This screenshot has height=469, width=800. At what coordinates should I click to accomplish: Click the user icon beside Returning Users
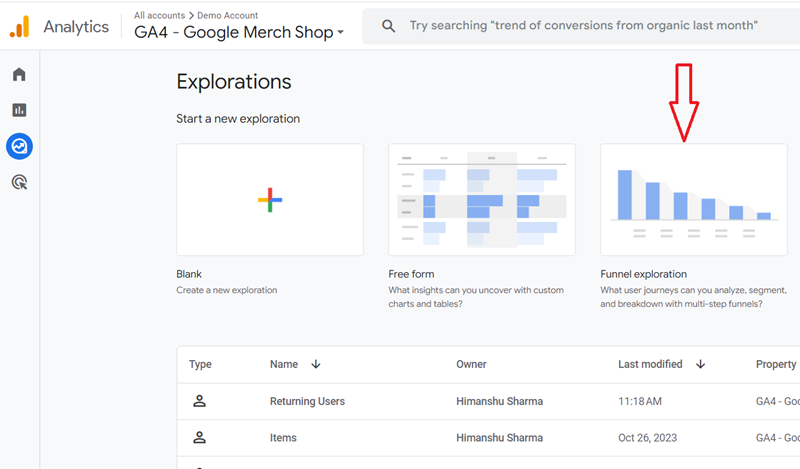[199, 401]
